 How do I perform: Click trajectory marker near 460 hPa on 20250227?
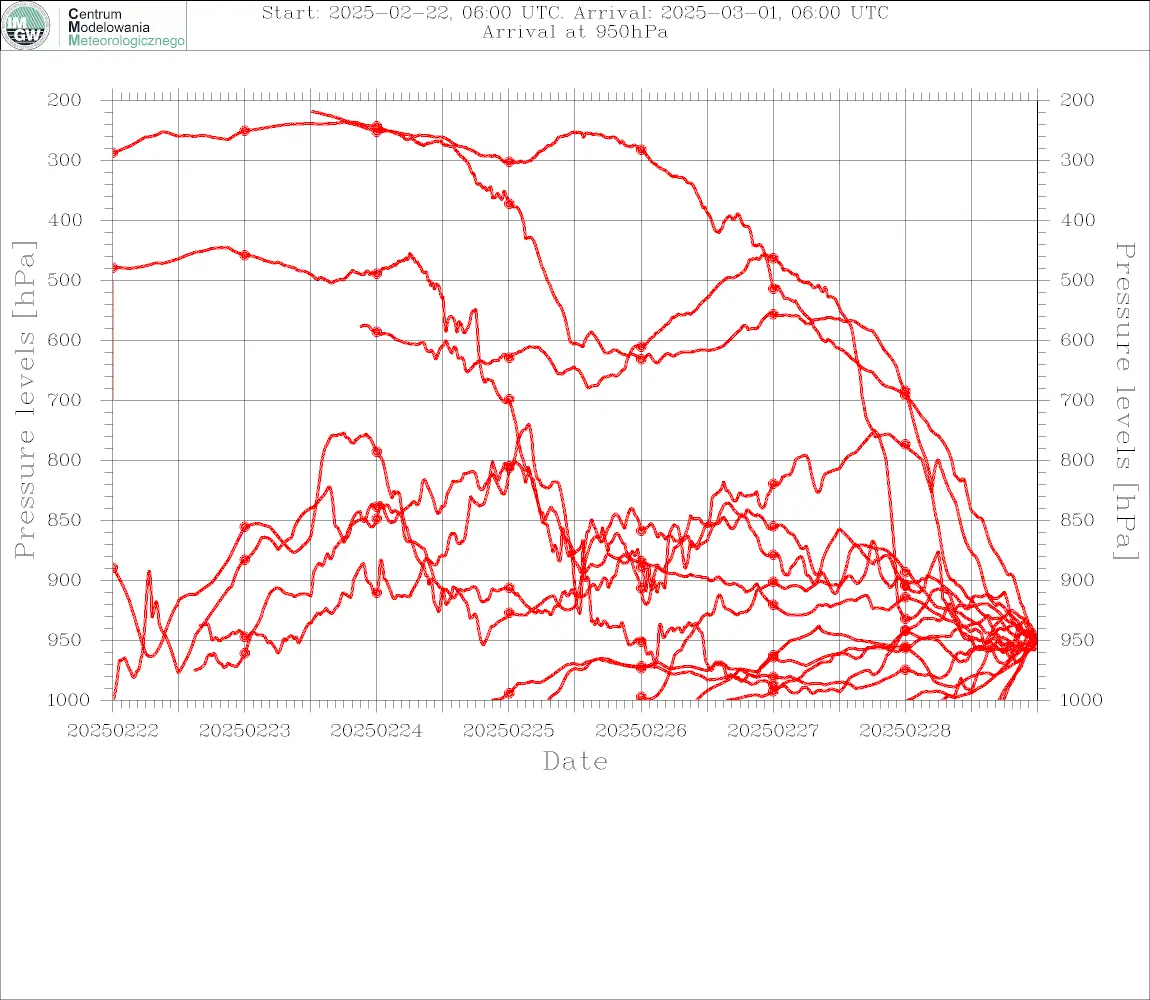(x=773, y=258)
